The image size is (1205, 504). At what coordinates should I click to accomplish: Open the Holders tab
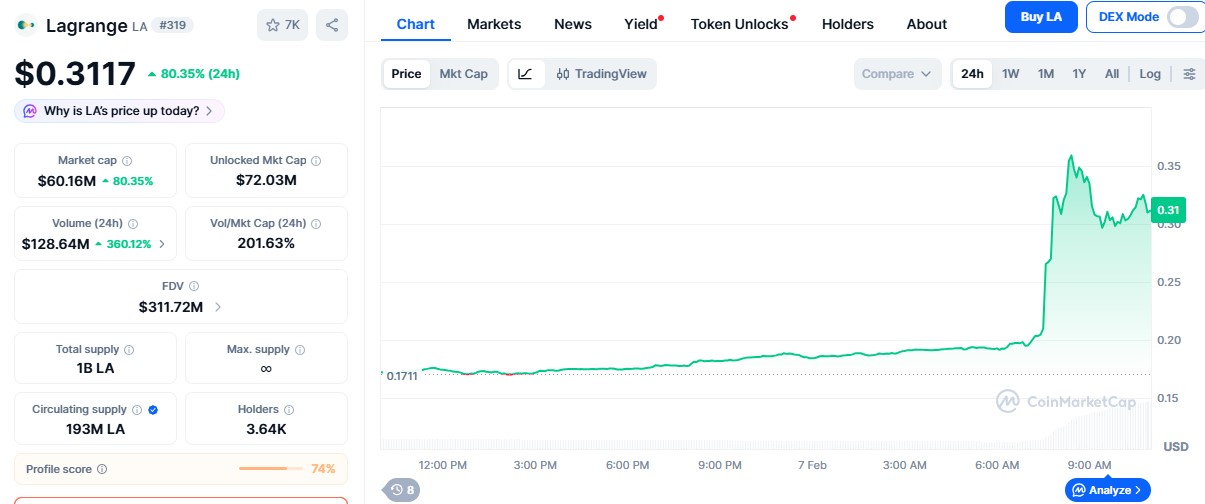[848, 24]
